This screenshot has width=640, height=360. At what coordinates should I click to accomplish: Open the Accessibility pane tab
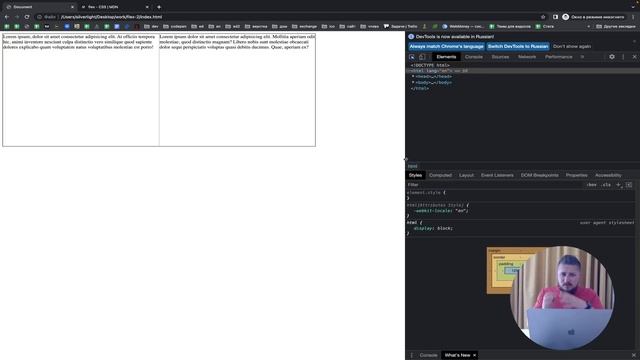[608, 175]
